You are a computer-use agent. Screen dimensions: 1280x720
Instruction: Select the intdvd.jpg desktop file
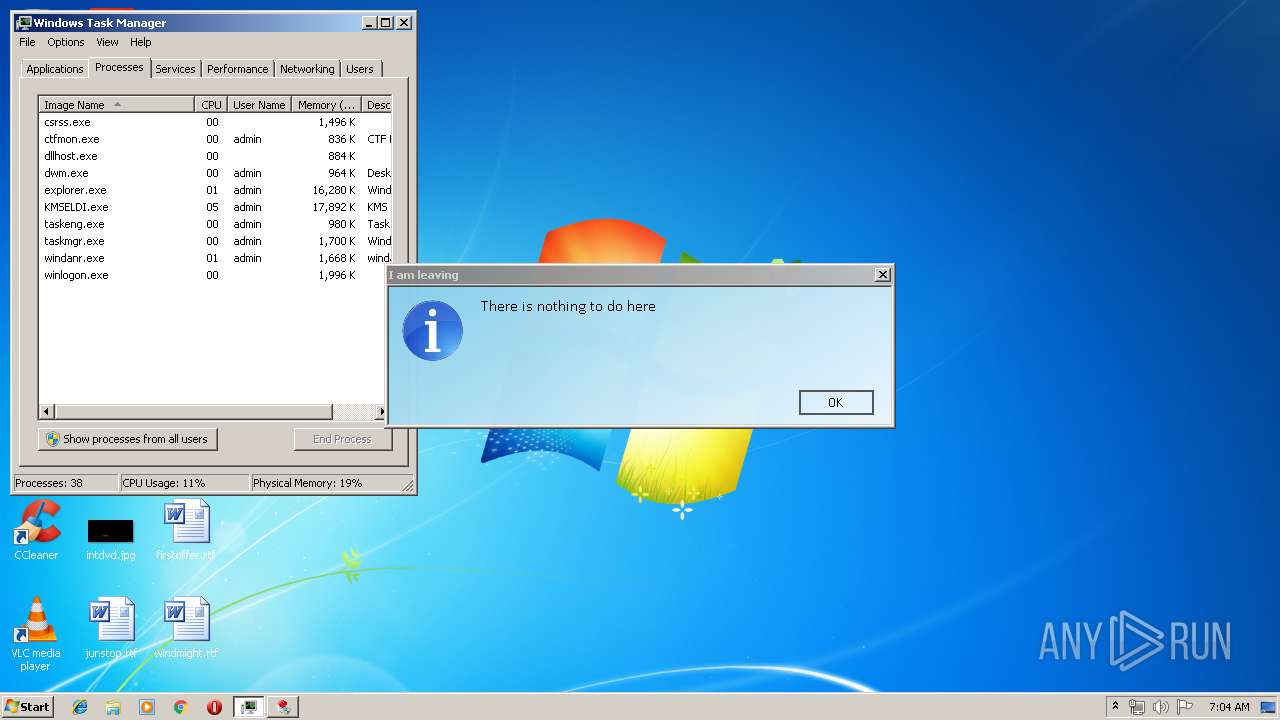110,537
